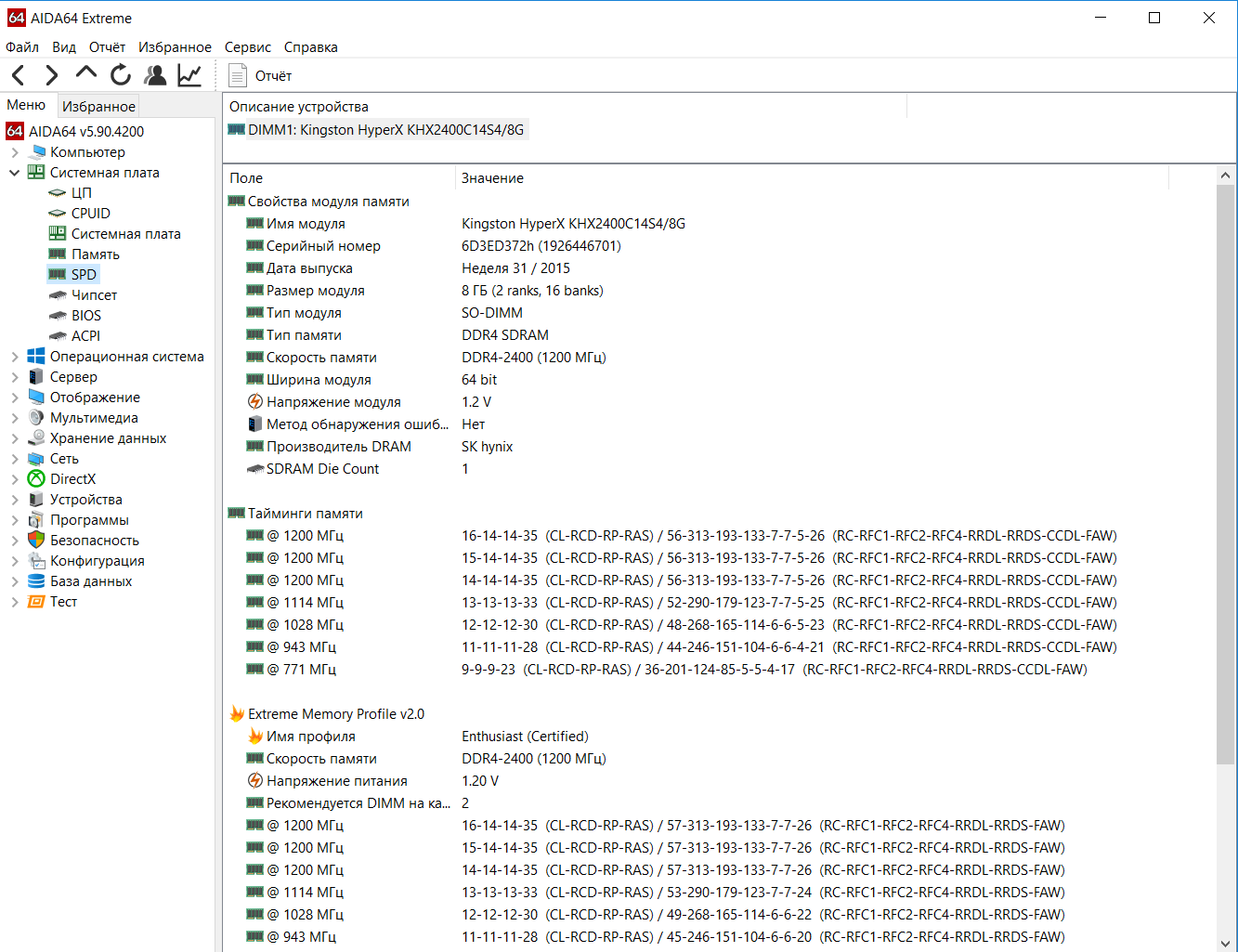
Task: Expand the Безопасность tree node
Action: (15, 541)
